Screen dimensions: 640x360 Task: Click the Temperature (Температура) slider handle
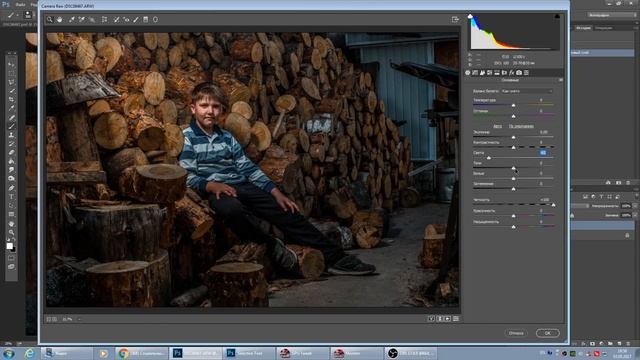pos(513,105)
